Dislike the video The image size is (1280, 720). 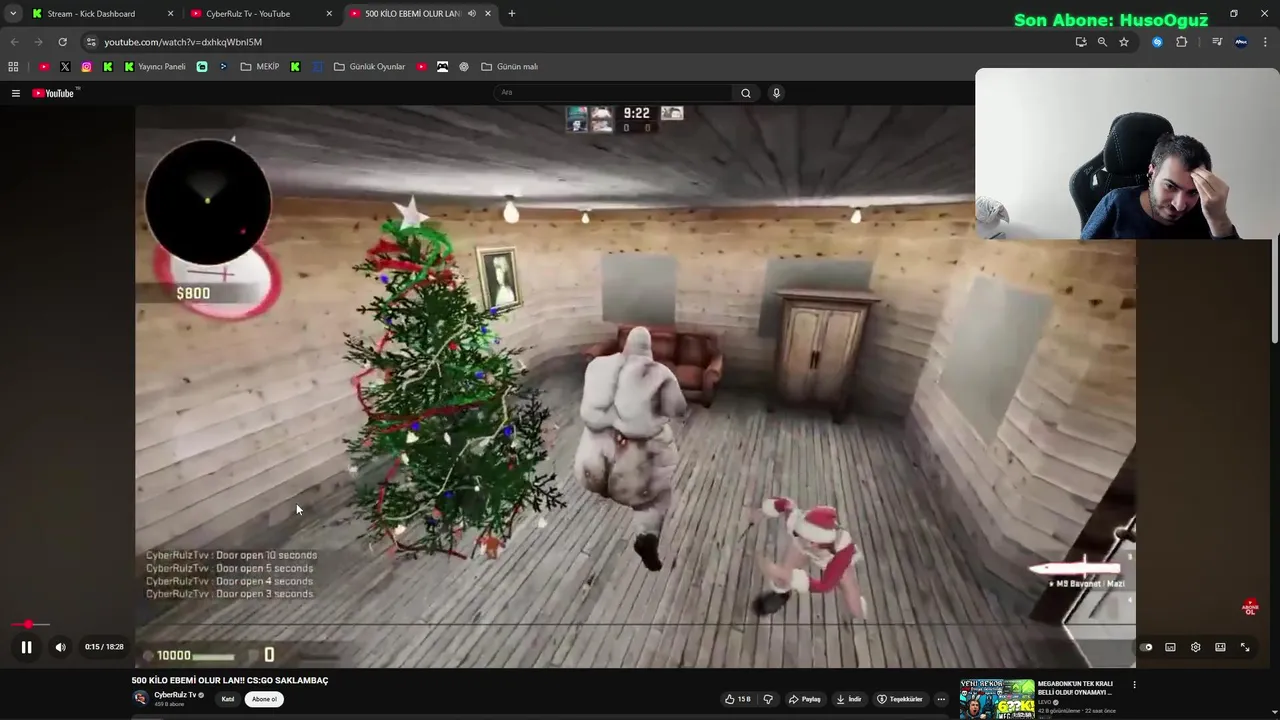[x=768, y=699]
